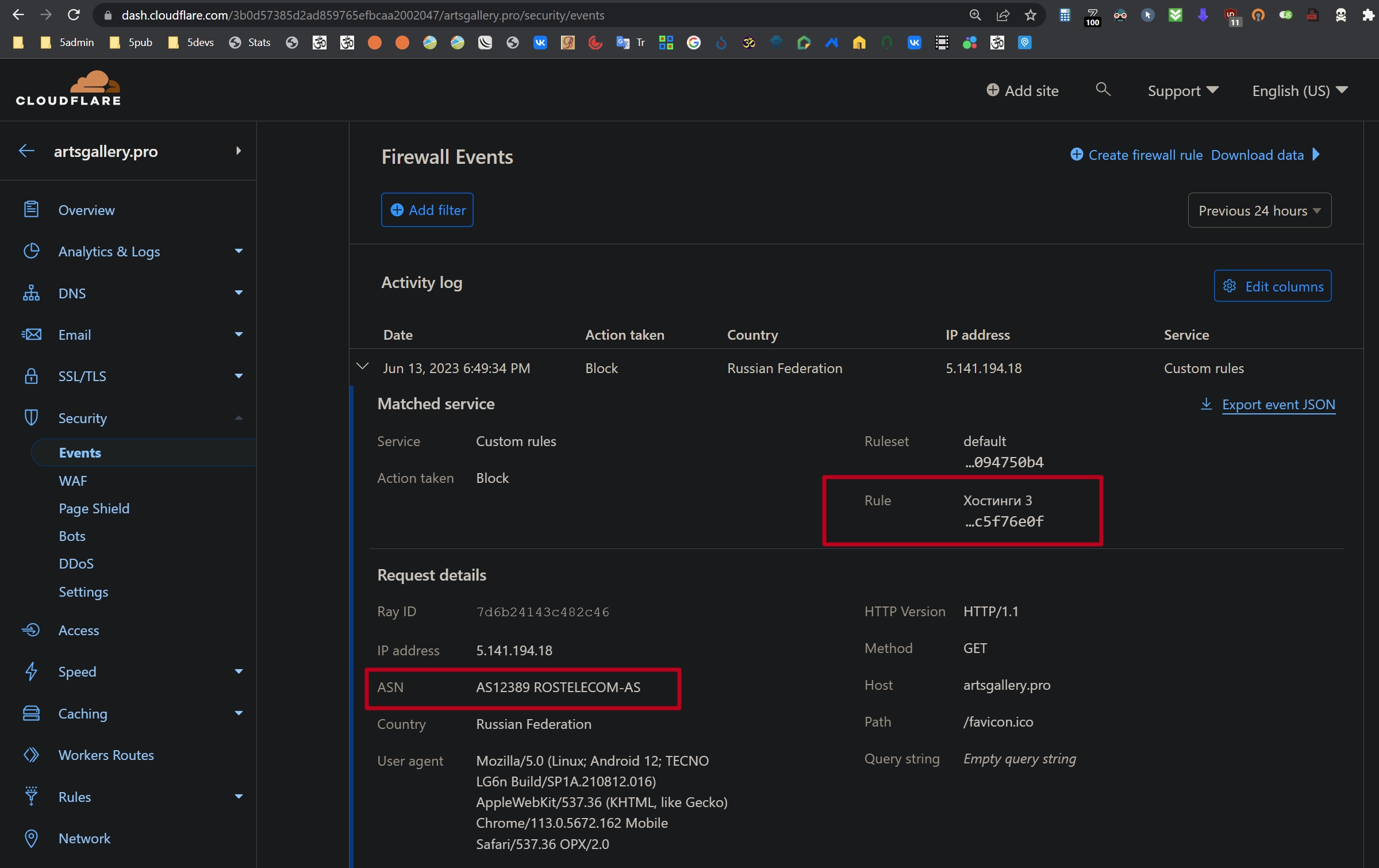
Task: Click the Caching storage icon
Action: [x=31, y=713]
